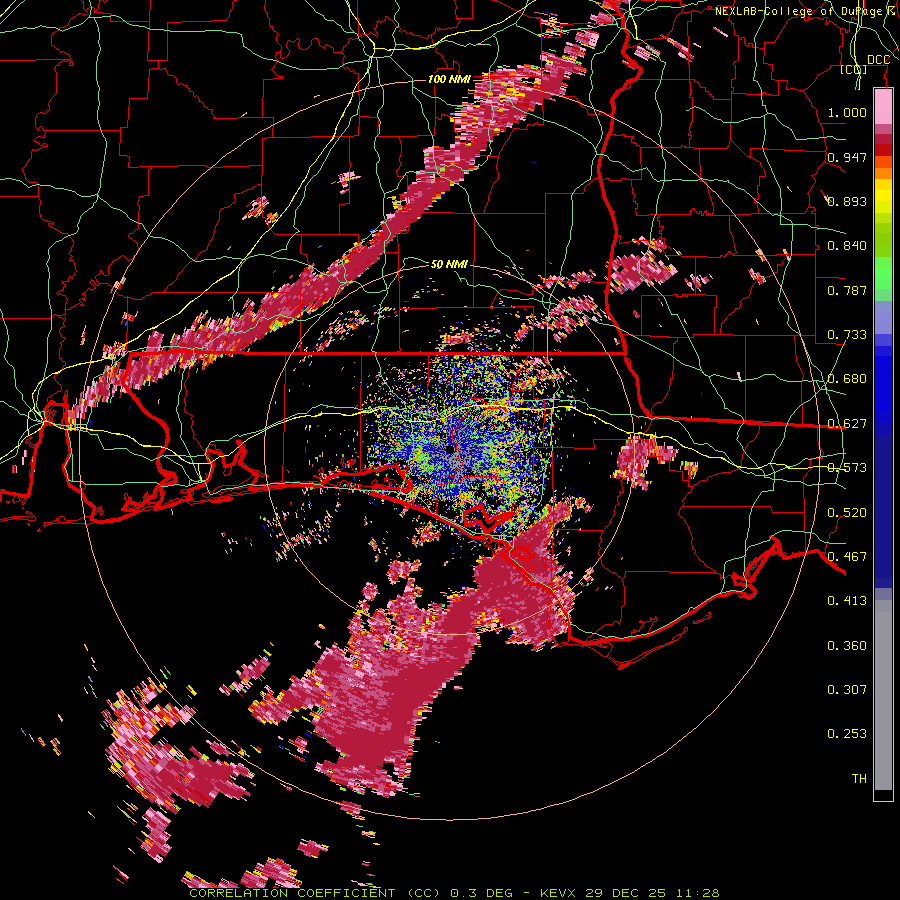Screen dimensions: 900x900
Task: Click the 0.733 legend value
Action: point(847,335)
